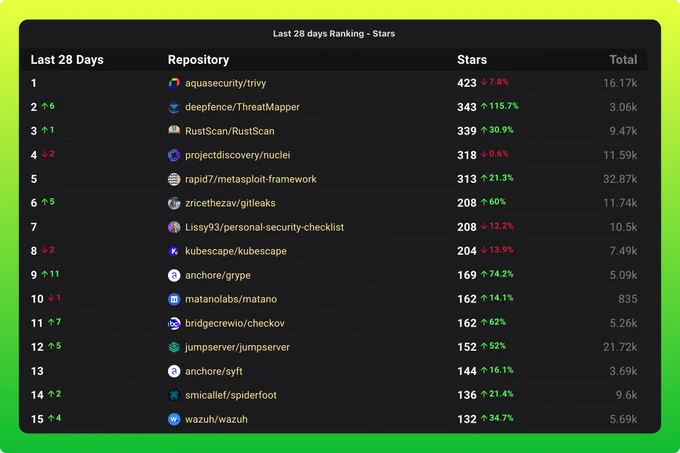This screenshot has height=453, width=680.
Task: Click the Stars column header
Action: click(x=472, y=60)
